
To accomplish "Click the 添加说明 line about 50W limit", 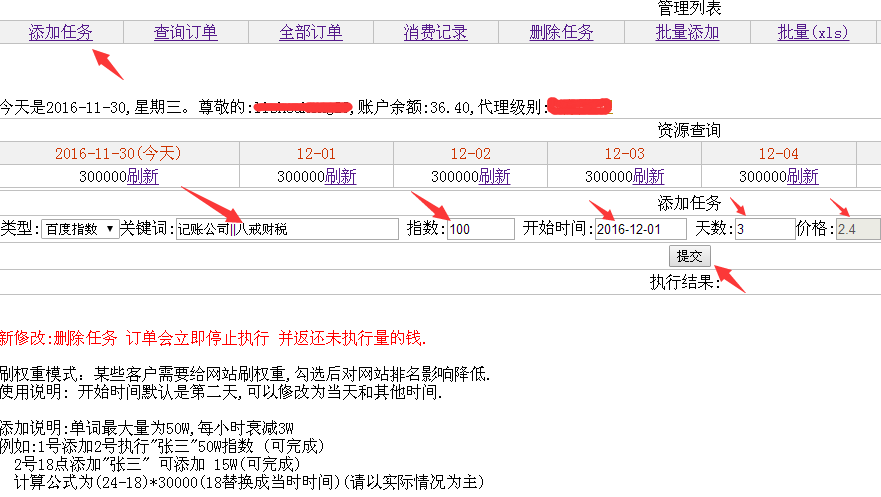I will pos(147,428).
